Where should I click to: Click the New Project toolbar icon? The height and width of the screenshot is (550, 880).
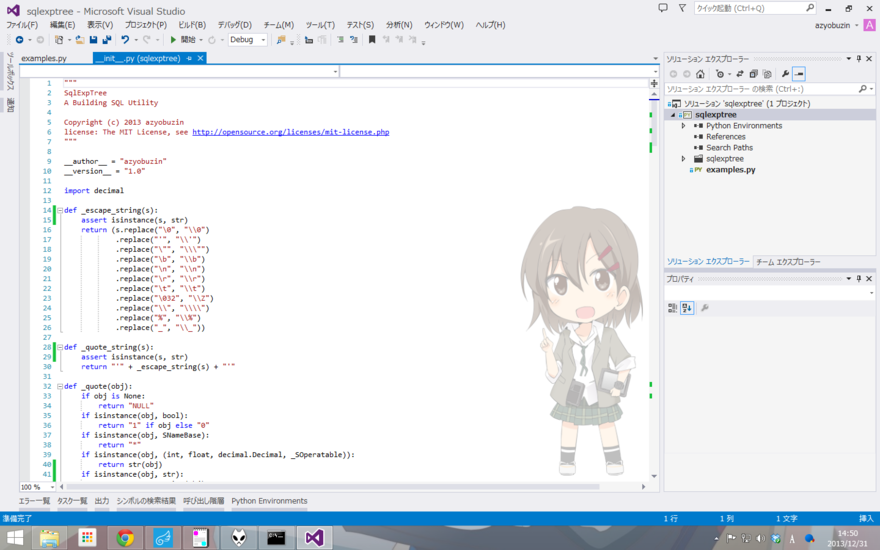coord(59,40)
